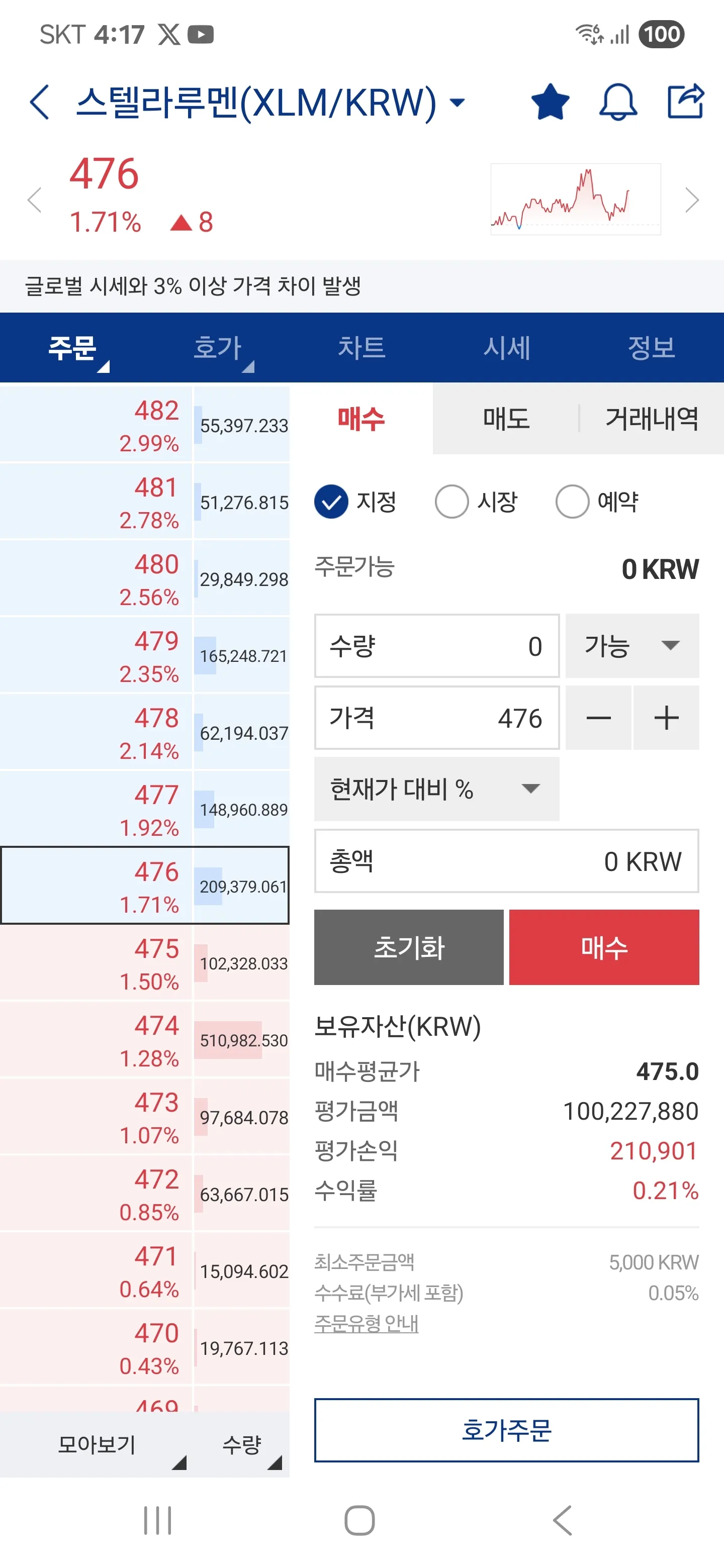Select the 지정 limit order option

coord(331,502)
